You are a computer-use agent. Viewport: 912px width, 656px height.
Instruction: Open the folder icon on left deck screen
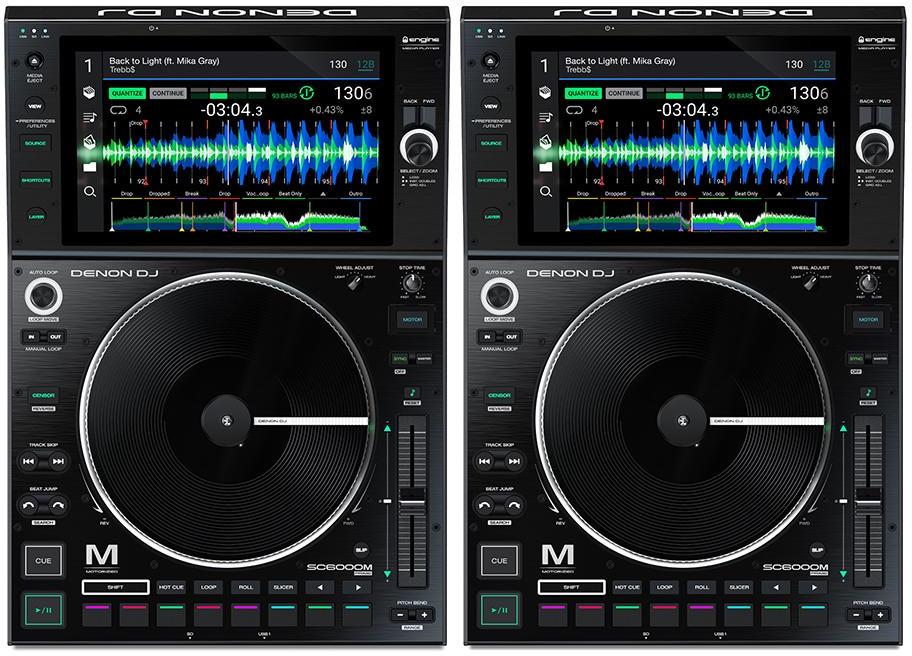point(90,167)
